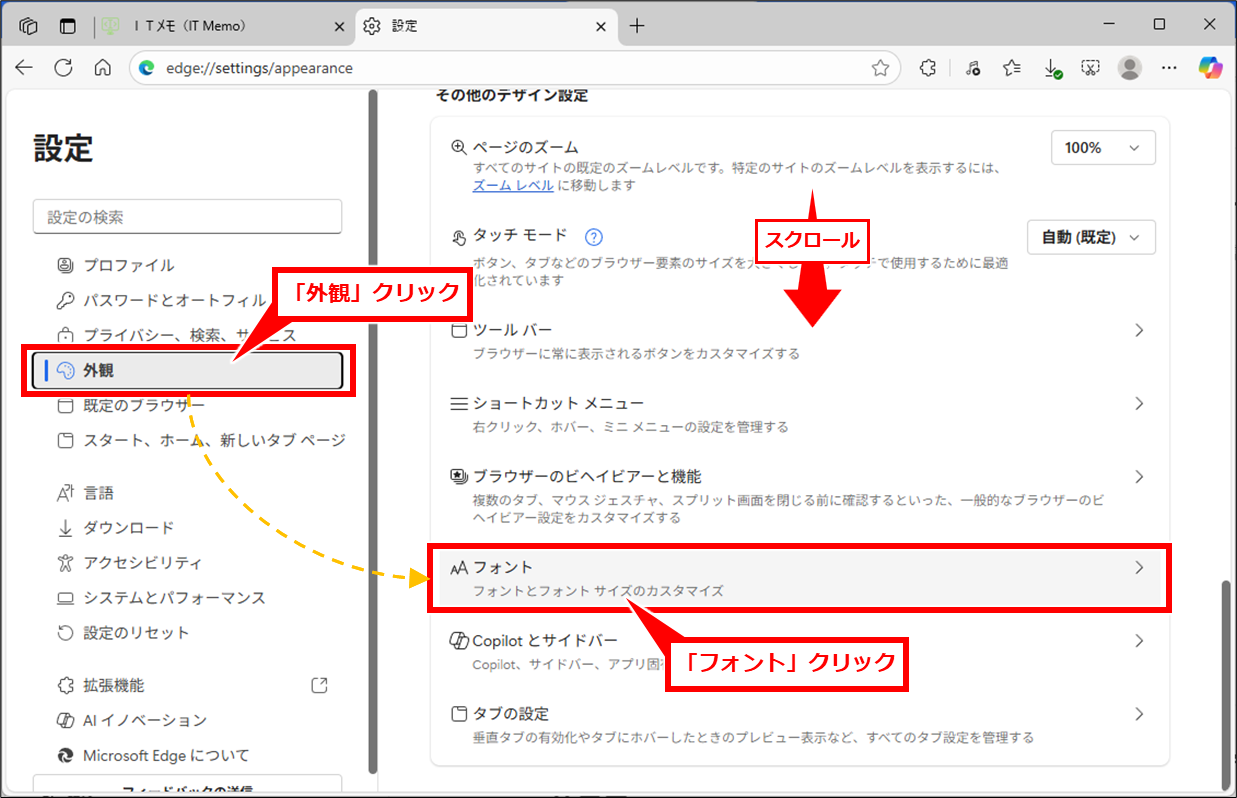The width and height of the screenshot is (1237, 798).
Task: Click the ズーム レベル link
Action: click(513, 186)
